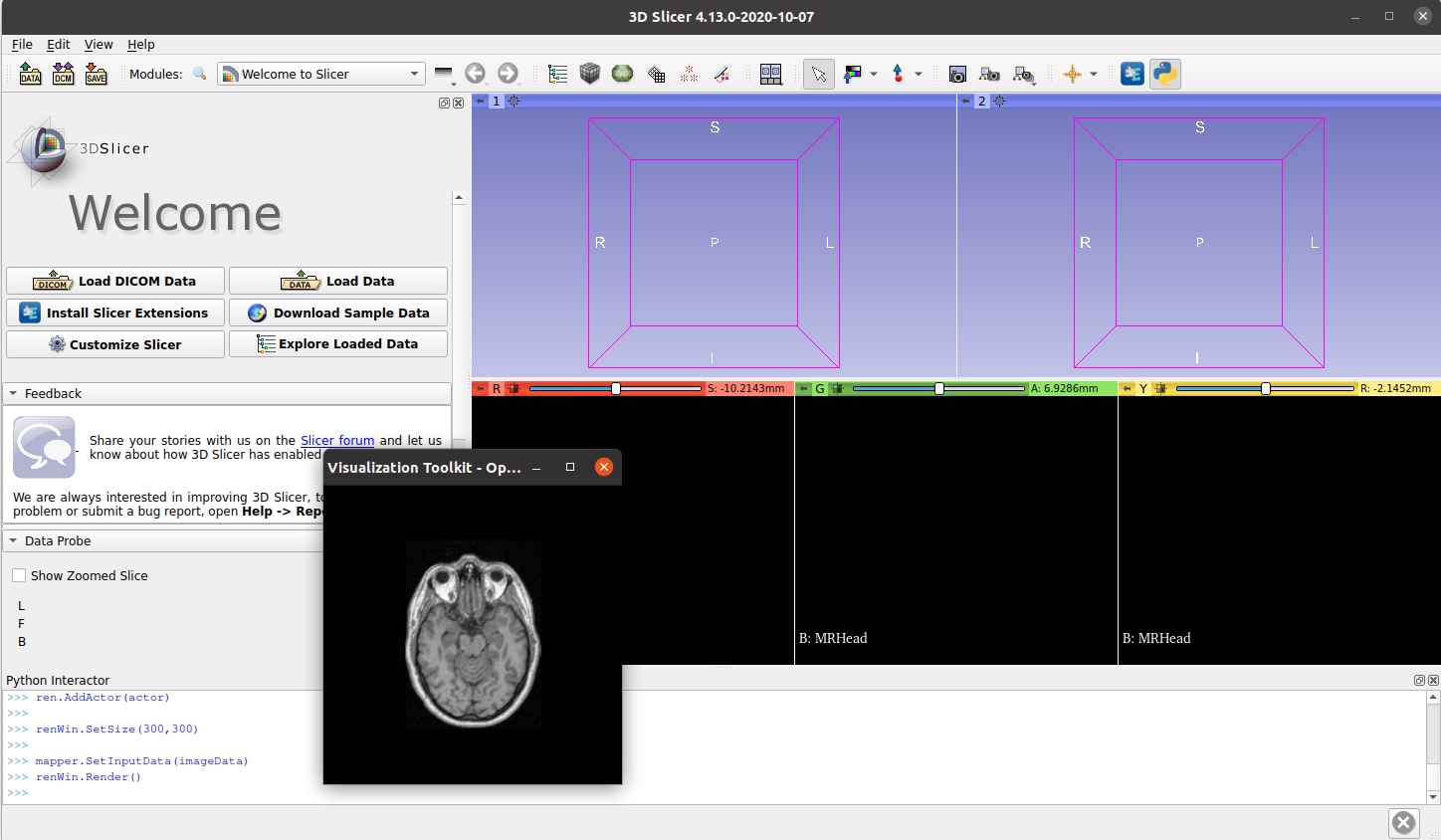
Task: Follow the Slicer forum link
Action: tap(337, 440)
